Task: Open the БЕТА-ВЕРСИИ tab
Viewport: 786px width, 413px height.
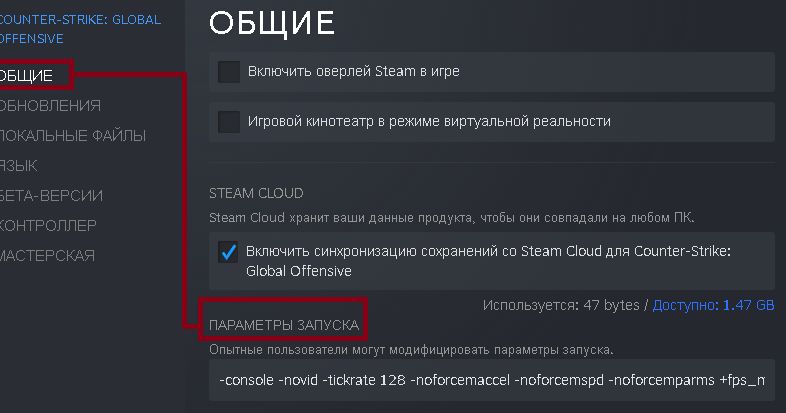Action: 51,195
